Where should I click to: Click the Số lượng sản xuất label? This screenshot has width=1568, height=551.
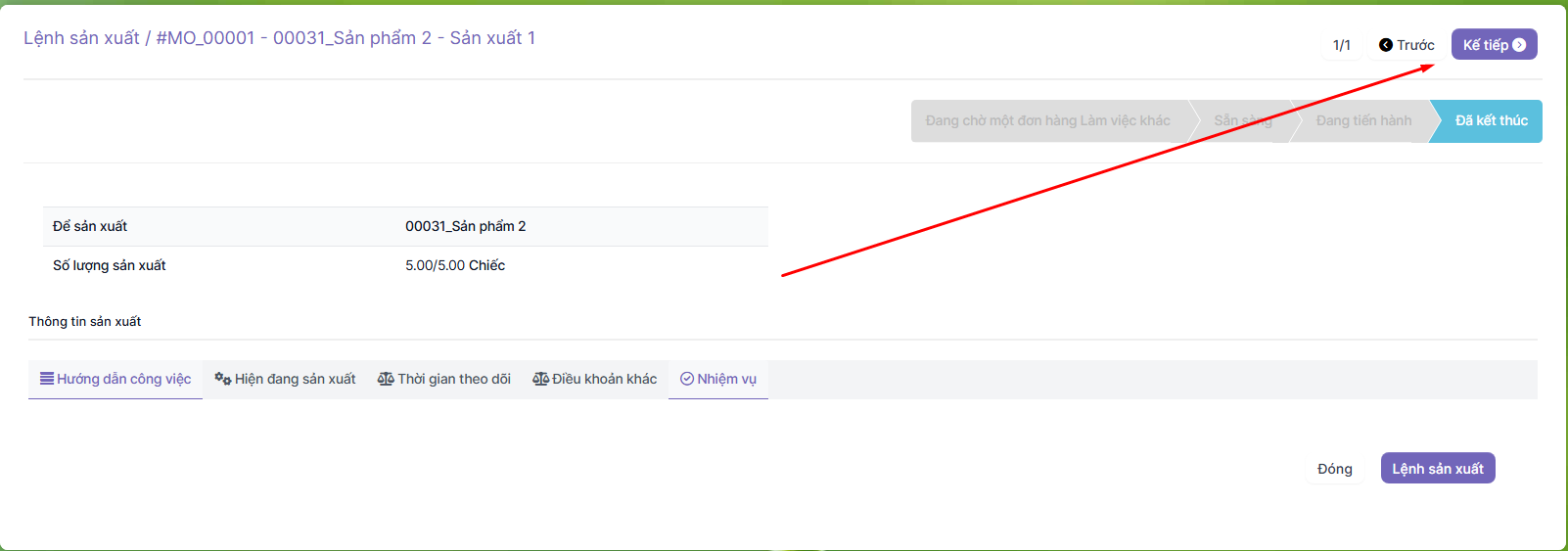pyautogui.click(x=110, y=265)
